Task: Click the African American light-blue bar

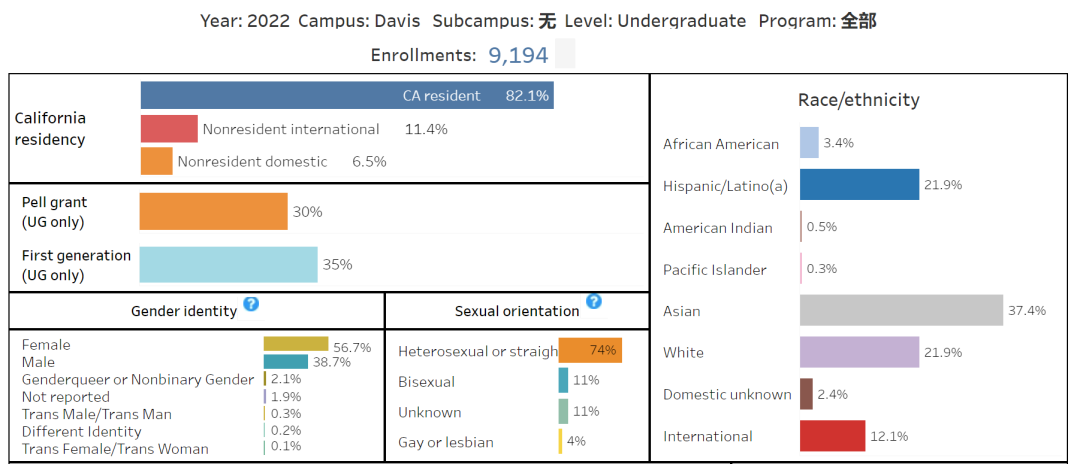Action: tap(809, 143)
